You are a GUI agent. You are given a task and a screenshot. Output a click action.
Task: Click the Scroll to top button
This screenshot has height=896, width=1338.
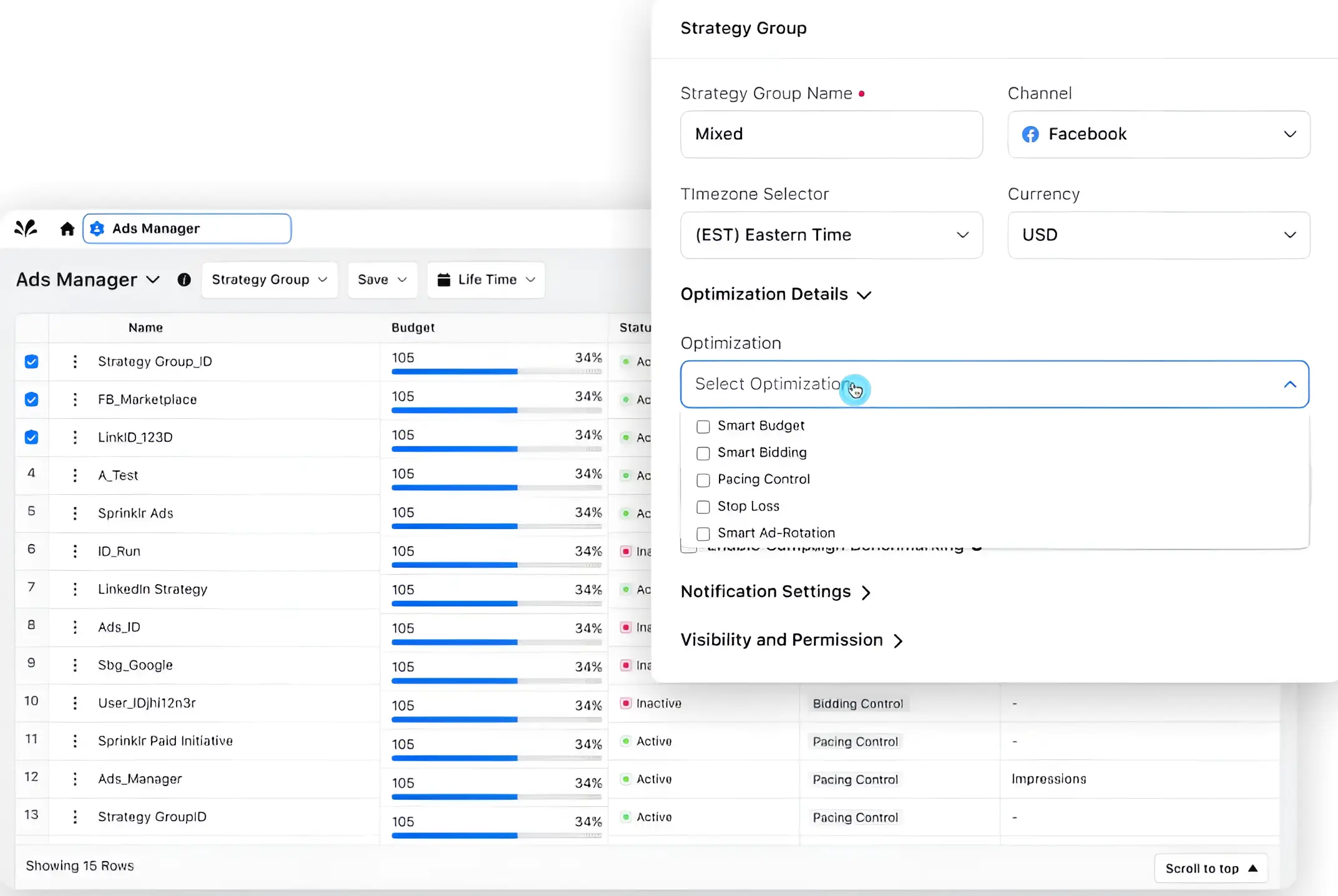click(x=1211, y=868)
